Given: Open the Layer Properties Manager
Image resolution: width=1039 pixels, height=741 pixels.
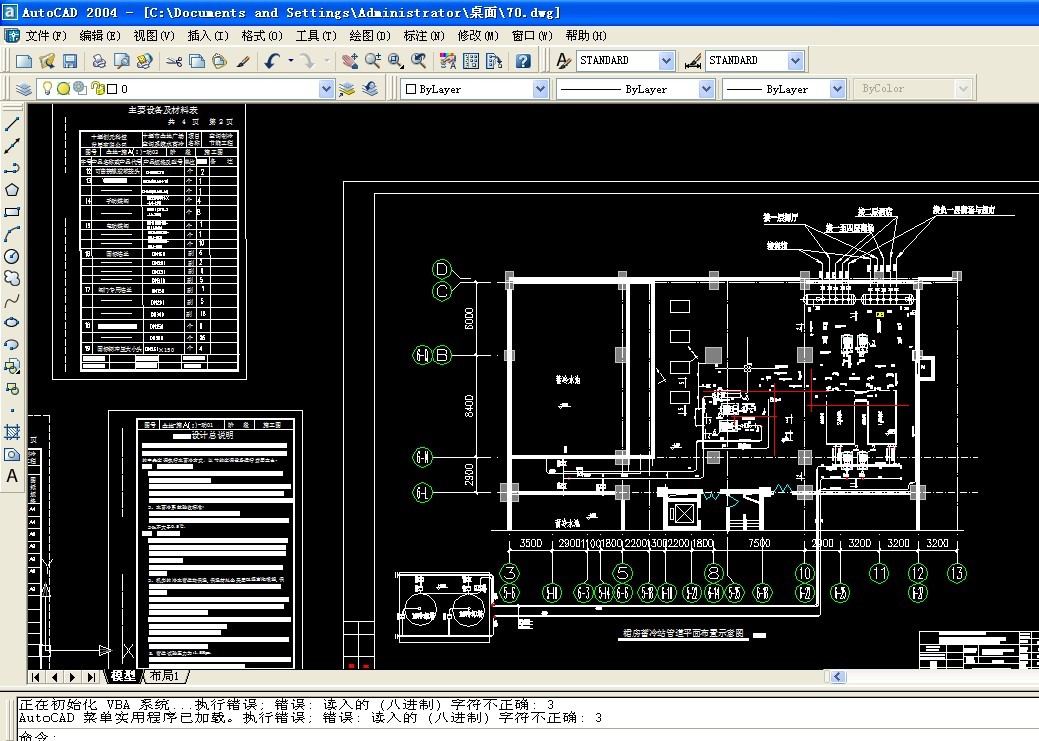Looking at the screenshot, I should [24, 89].
